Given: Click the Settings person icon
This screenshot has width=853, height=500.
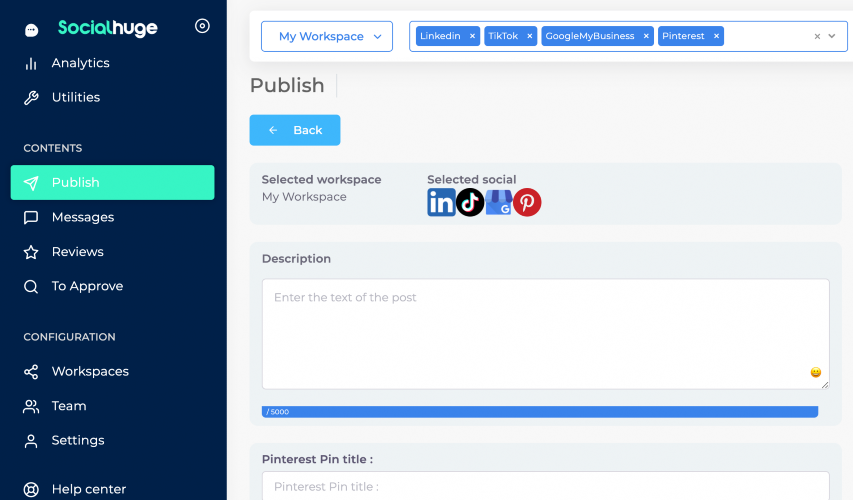Looking at the screenshot, I should 31,441.
